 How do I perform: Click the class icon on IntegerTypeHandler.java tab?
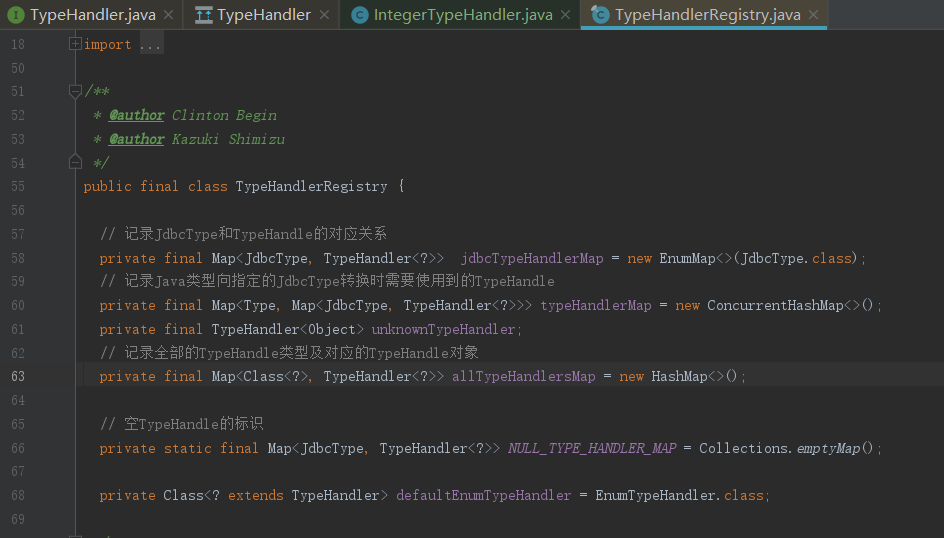(359, 15)
